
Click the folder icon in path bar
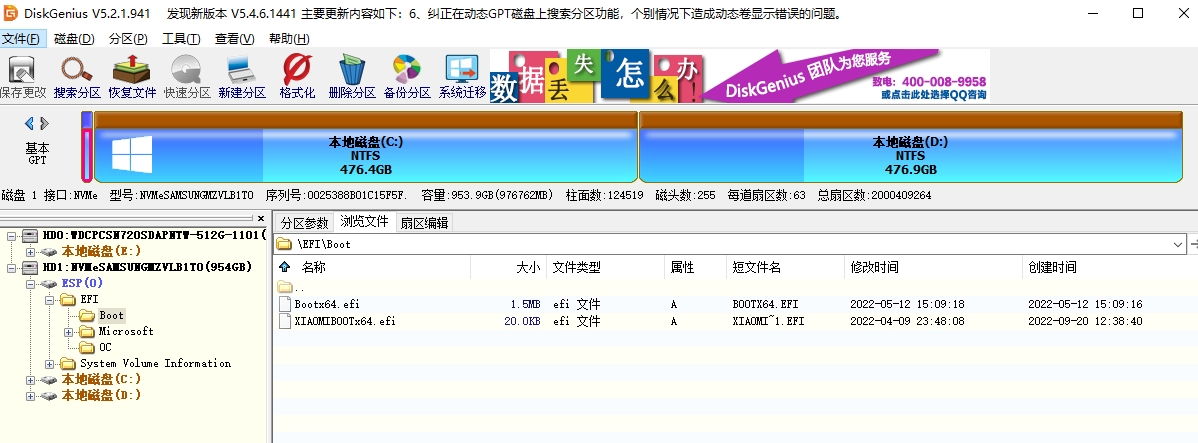coord(284,244)
